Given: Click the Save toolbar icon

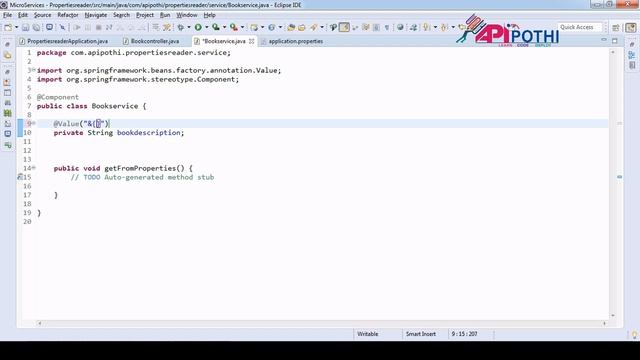Looking at the screenshot, I should tap(25, 27).
